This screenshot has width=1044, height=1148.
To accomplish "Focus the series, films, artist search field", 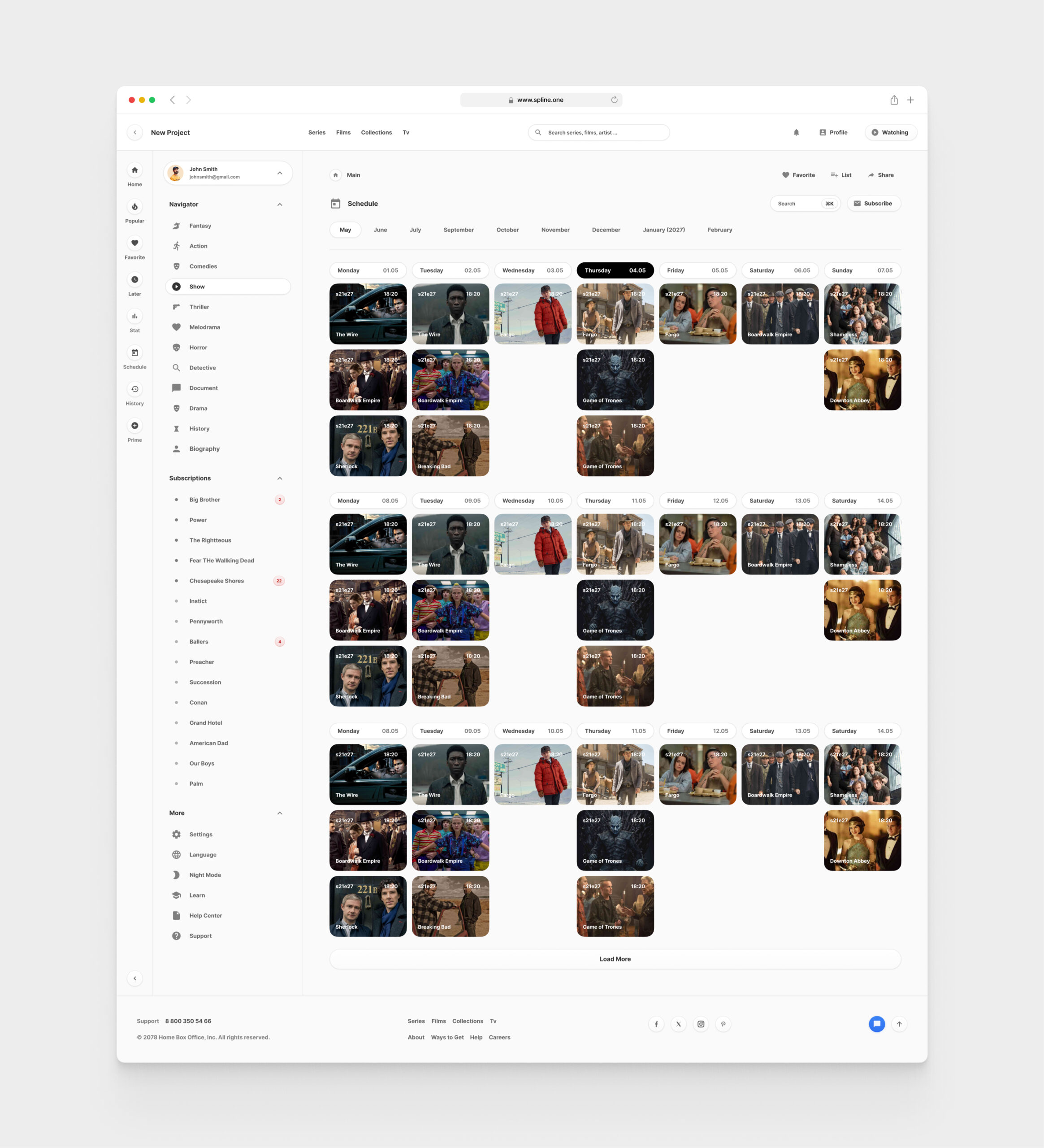I will (x=598, y=132).
